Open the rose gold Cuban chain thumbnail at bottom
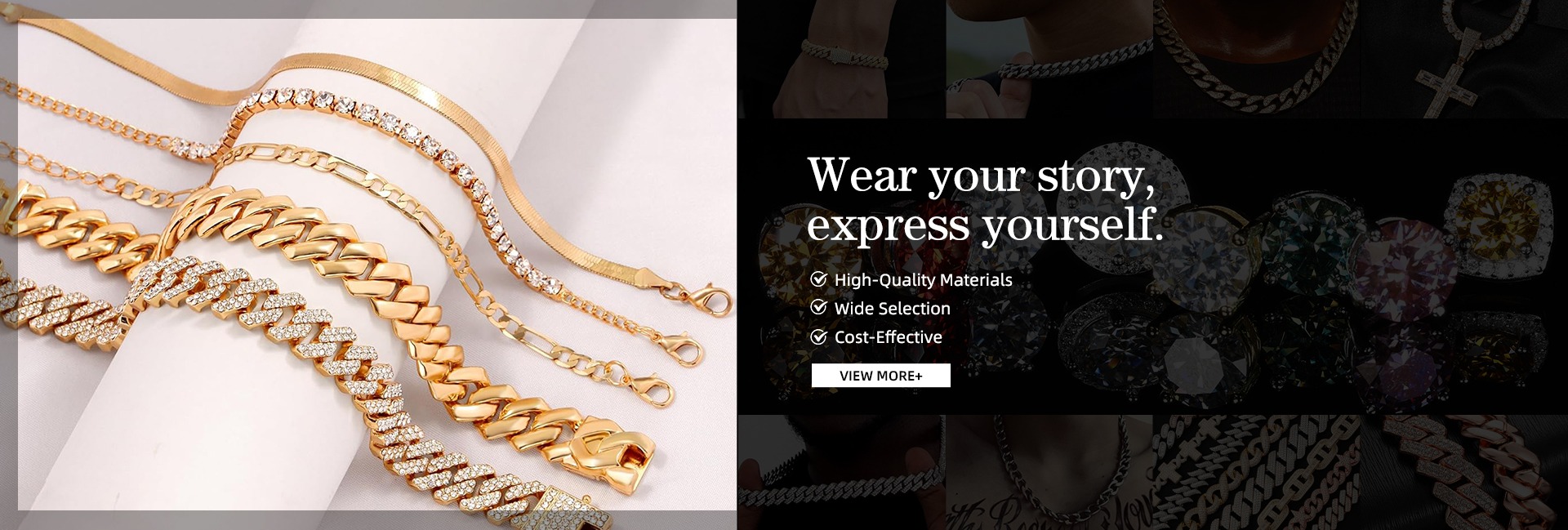The width and height of the screenshot is (1568, 530). (x=1463, y=472)
